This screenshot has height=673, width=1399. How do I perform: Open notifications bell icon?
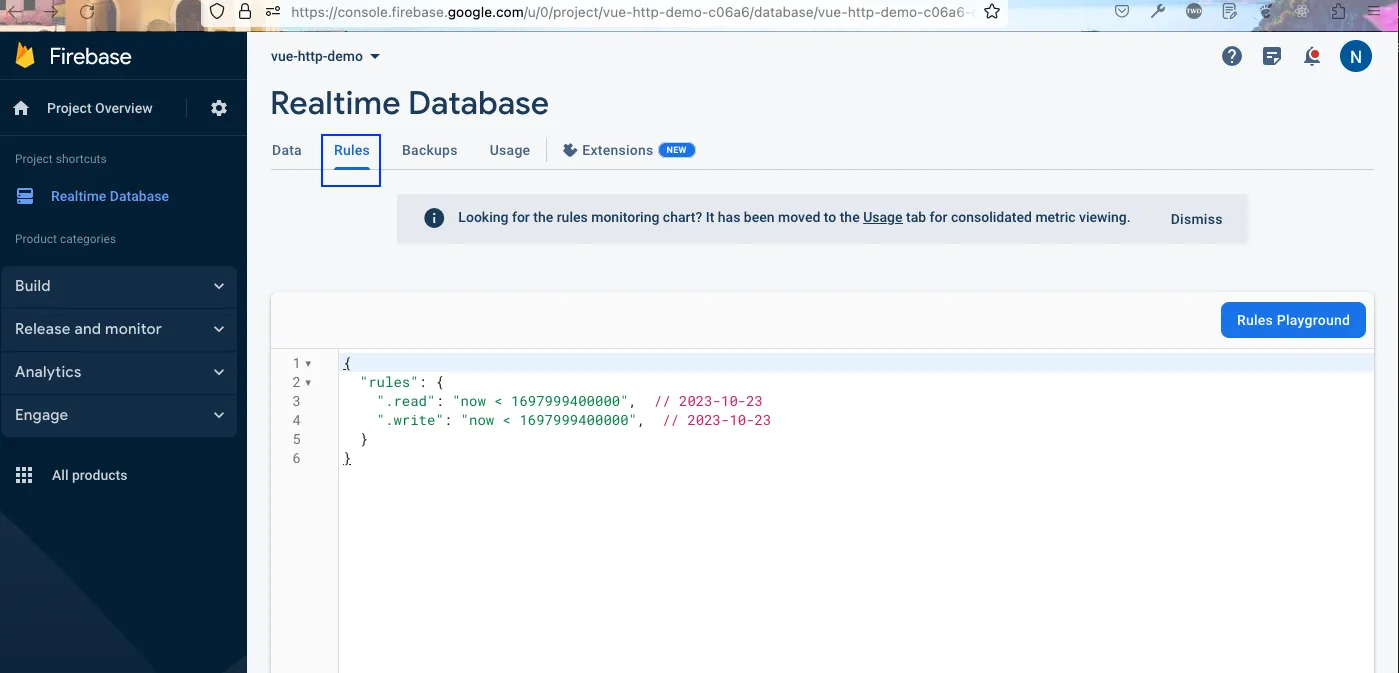[1312, 56]
